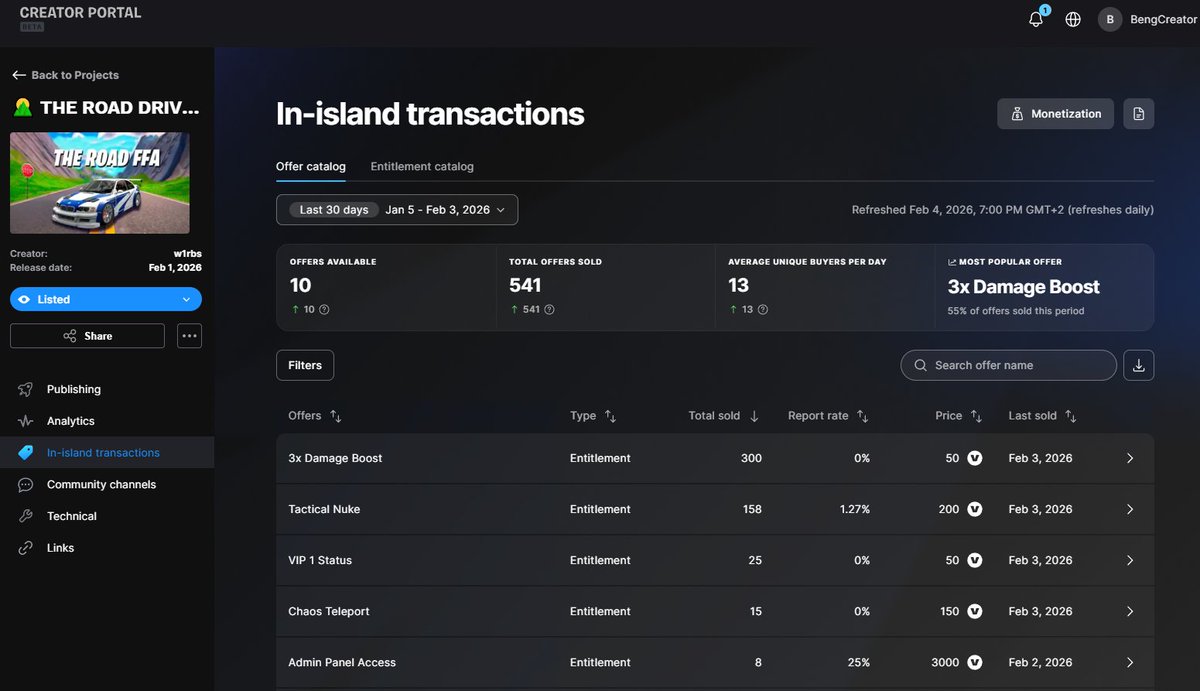Click the Monetization button
Screen dimensions: 1200x691
tap(1056, 113)
